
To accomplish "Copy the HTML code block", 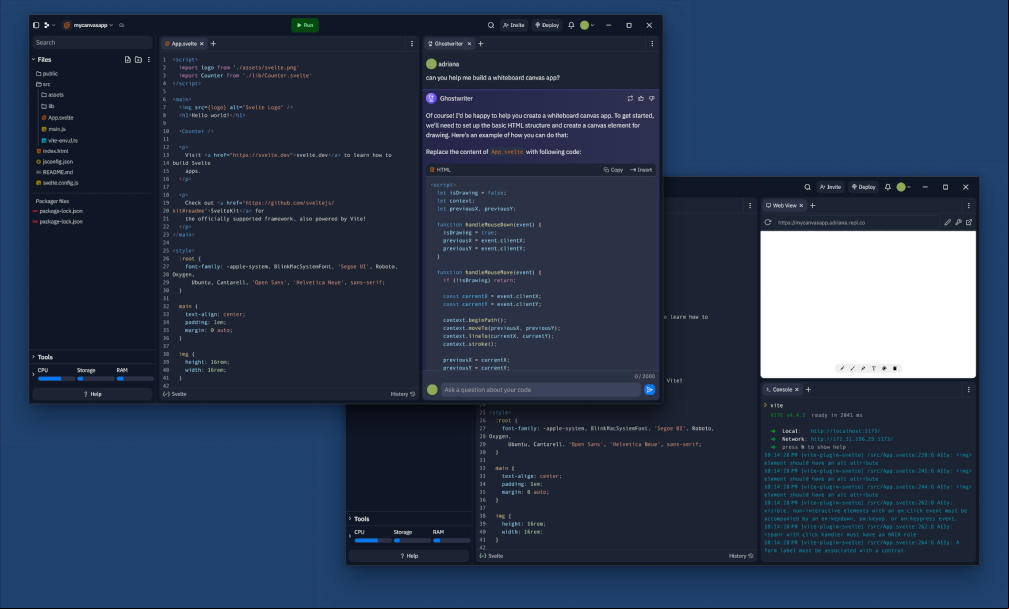I will click(613, 170).
